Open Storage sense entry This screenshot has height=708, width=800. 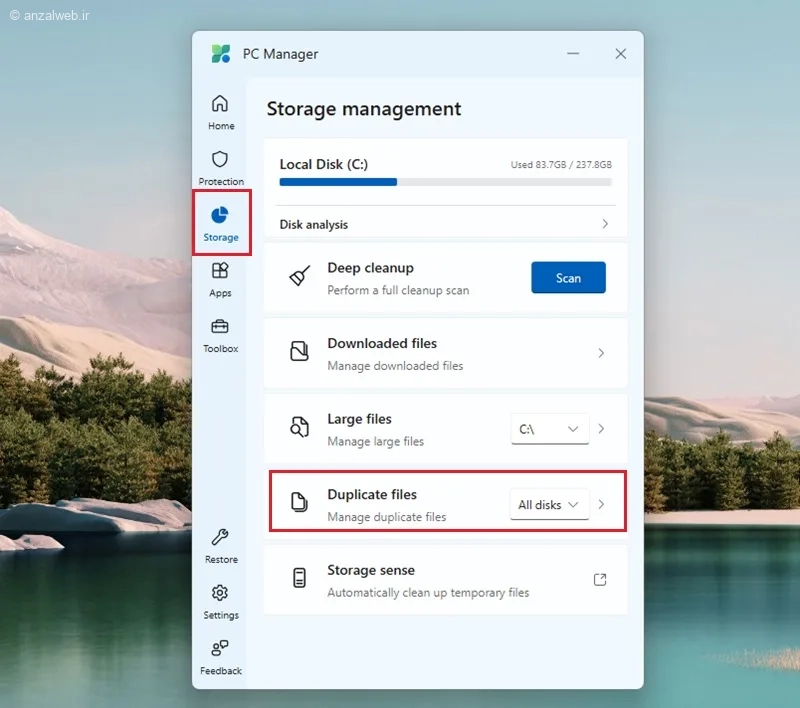click(446, 580)
